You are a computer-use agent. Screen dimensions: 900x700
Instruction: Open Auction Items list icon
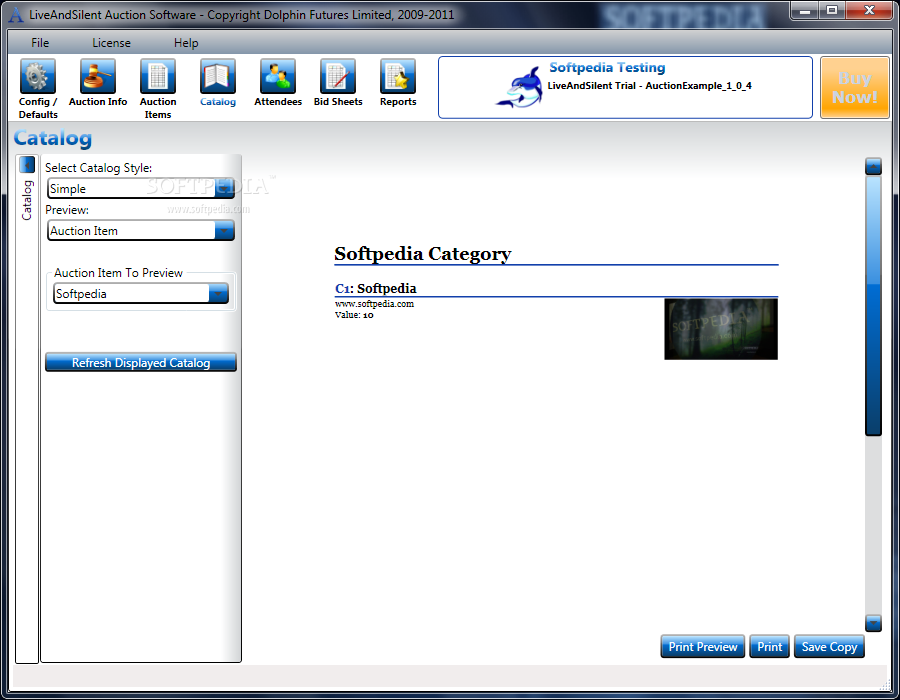click(158, 76)
